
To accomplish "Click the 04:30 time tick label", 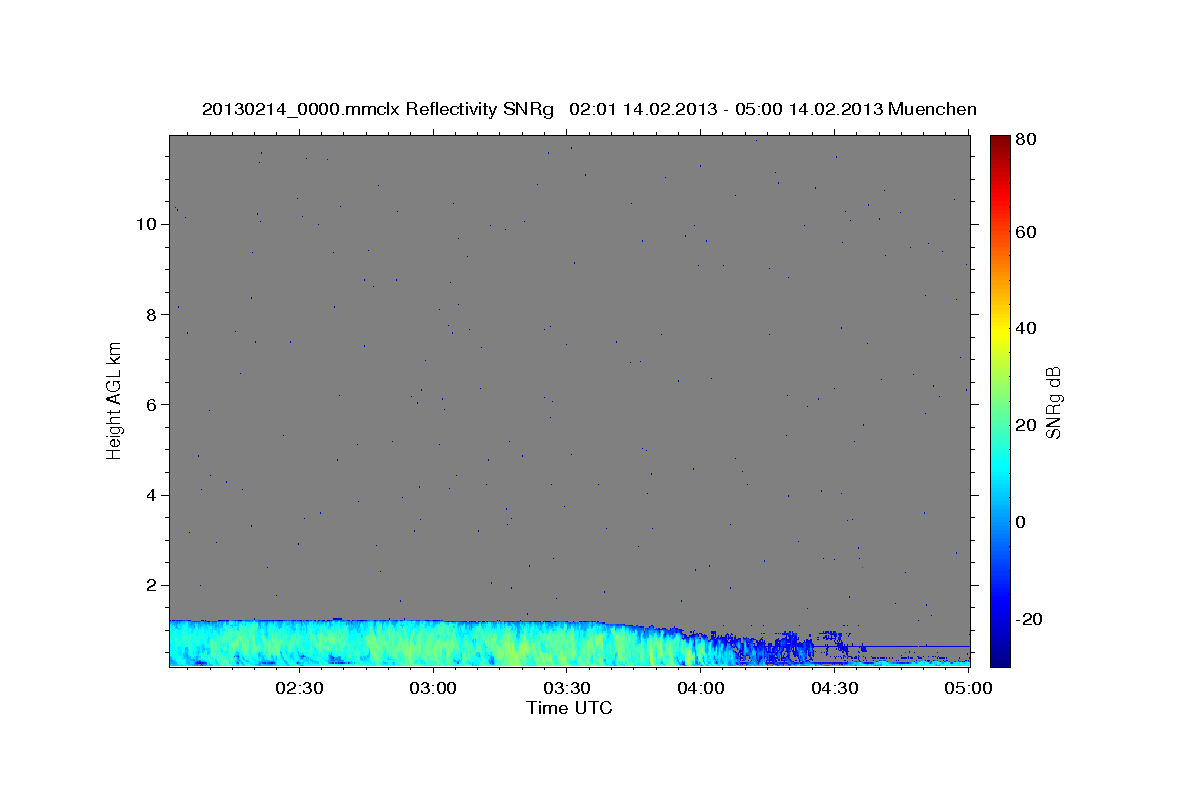I will click(835, 689).
